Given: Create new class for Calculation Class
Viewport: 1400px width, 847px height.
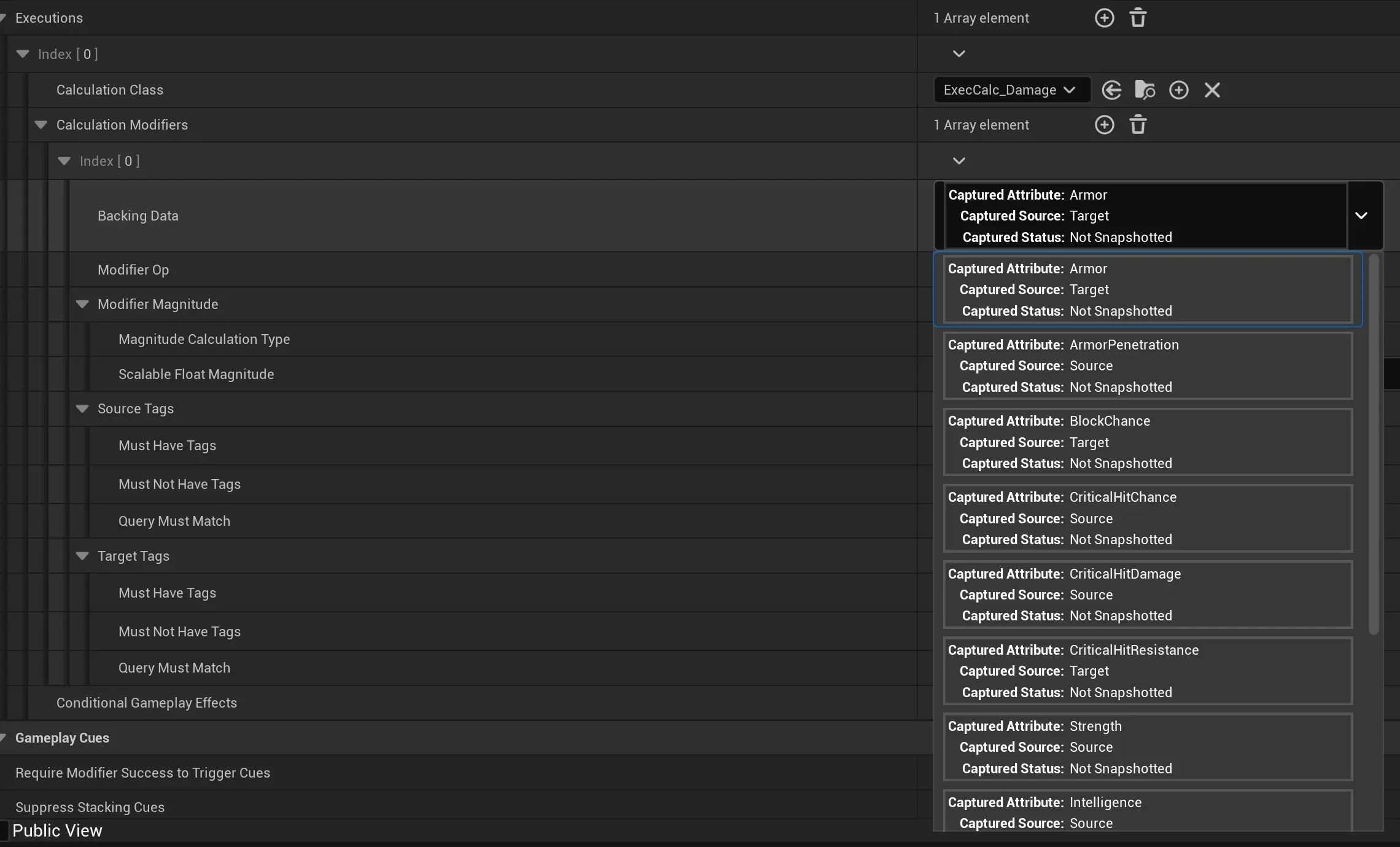Looking at the screenshot, I should 1178,90.
